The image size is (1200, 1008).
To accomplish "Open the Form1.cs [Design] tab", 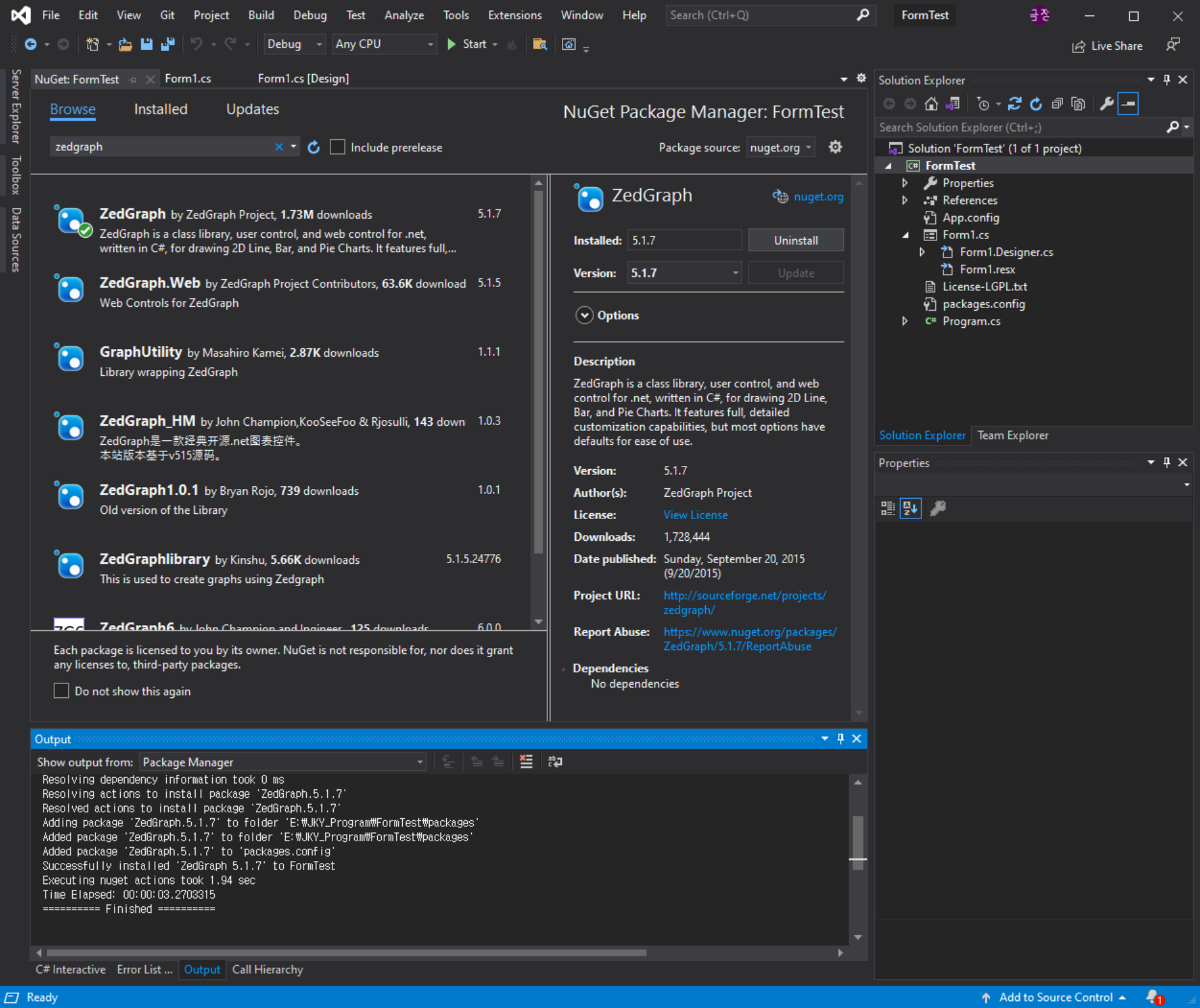I will coord(303,79).
